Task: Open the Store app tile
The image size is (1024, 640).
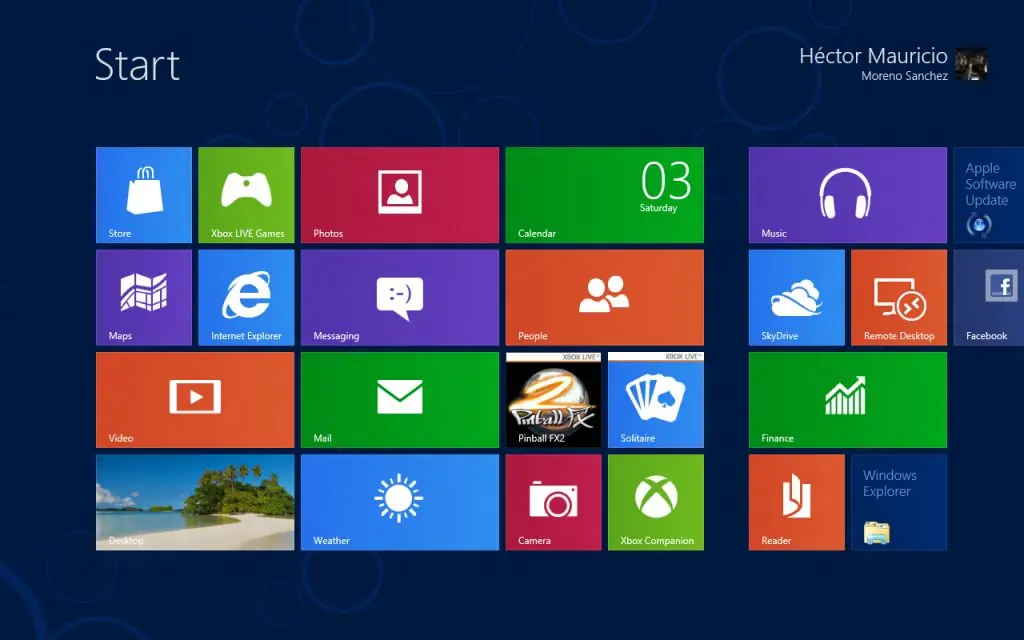Action: coord(143,194)
